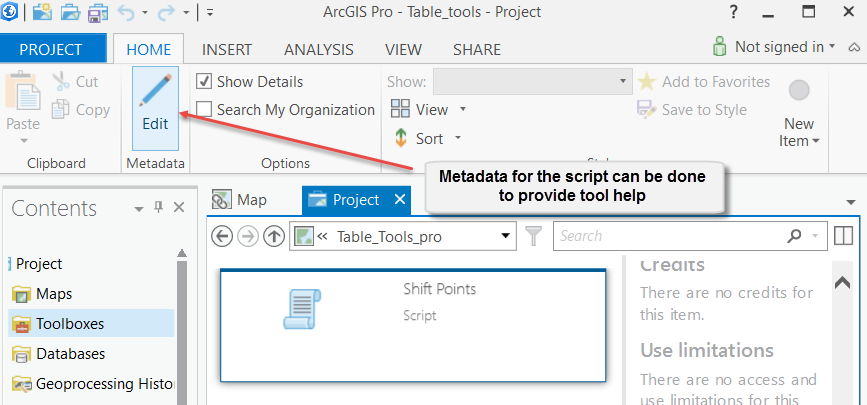Switch to the Map view tab
The height and width of the screenshot is (405, 867).
[240, 200]
